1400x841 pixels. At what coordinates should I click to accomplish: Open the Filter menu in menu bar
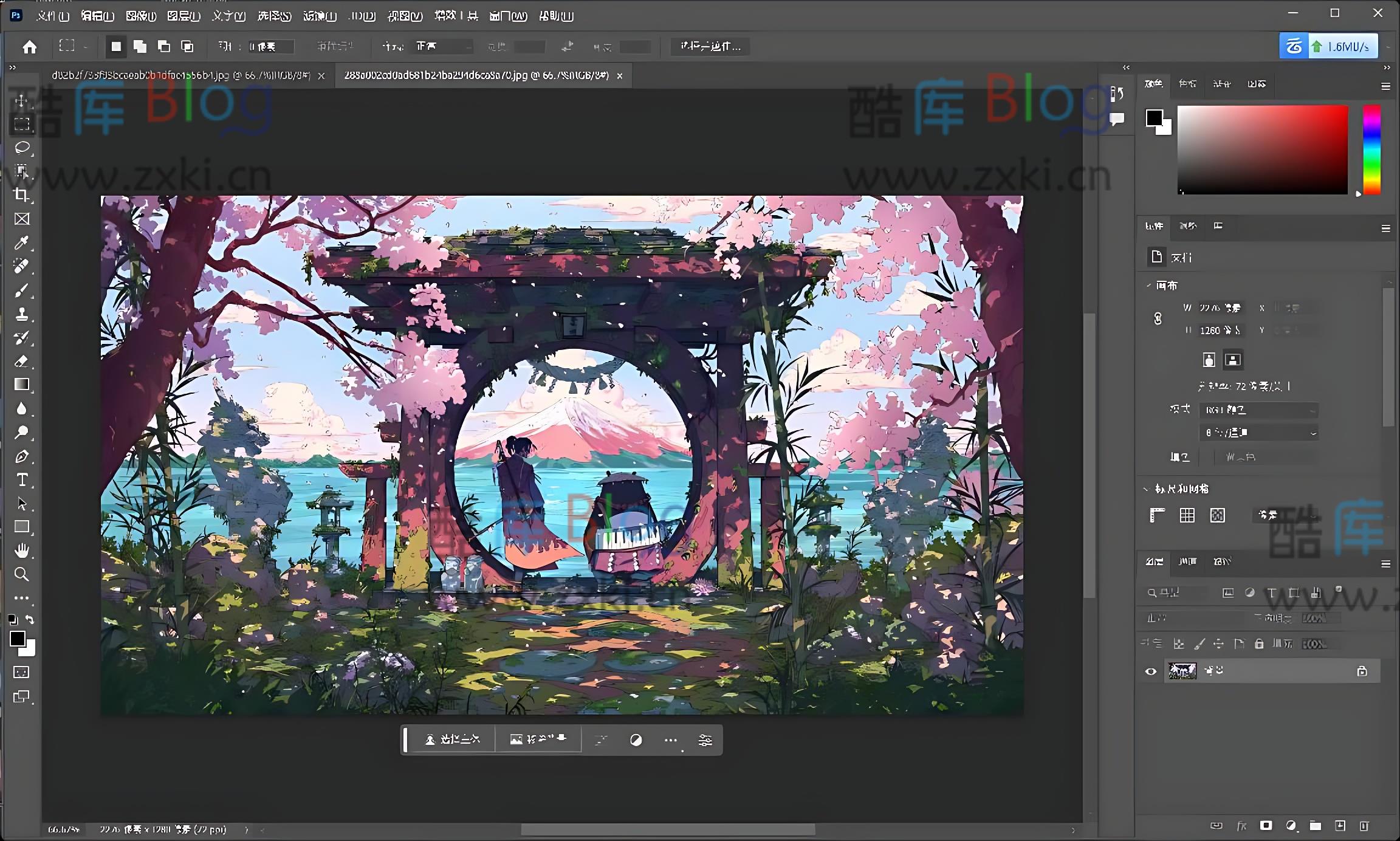point(319,16)
